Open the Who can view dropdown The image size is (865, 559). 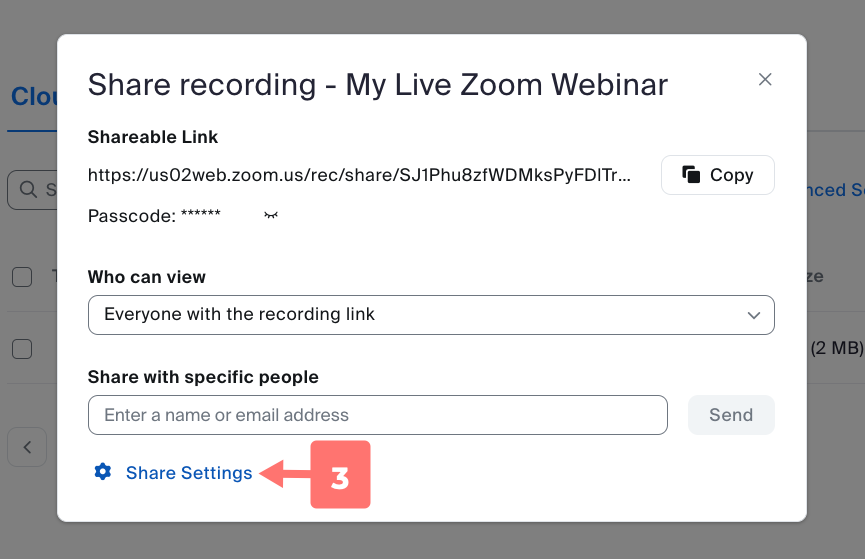click(430, 314)
